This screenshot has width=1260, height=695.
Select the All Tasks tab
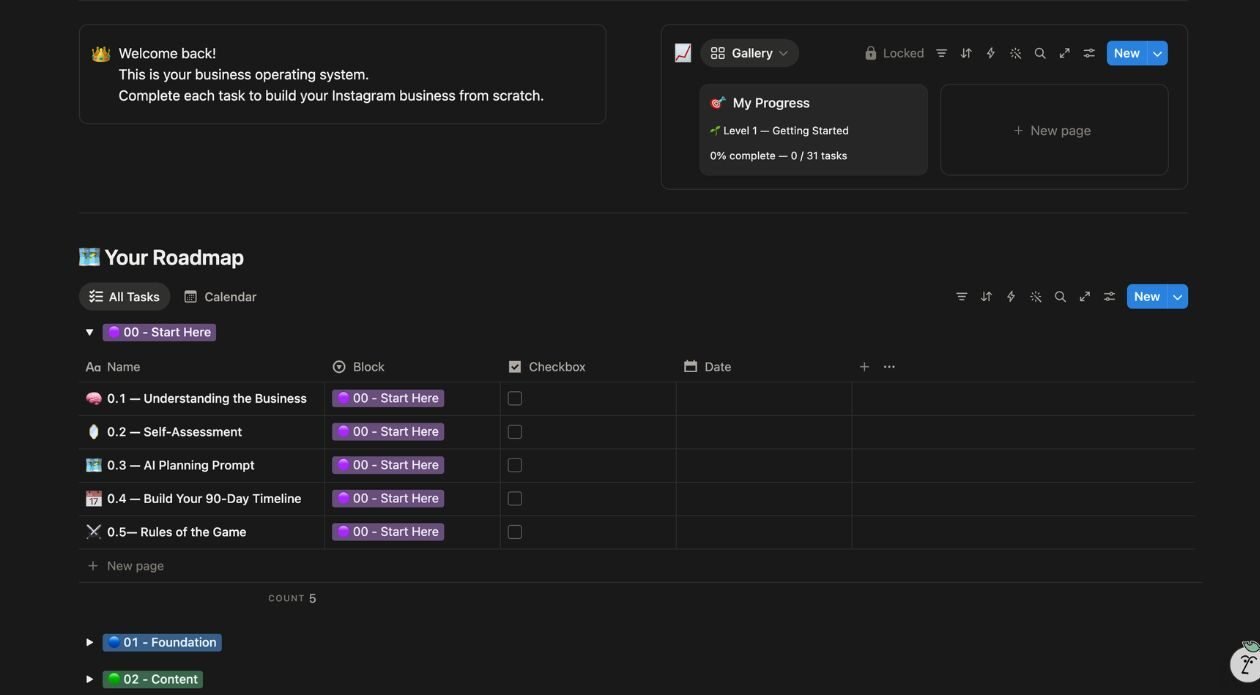pyautogui.click(x=124, y=297)
